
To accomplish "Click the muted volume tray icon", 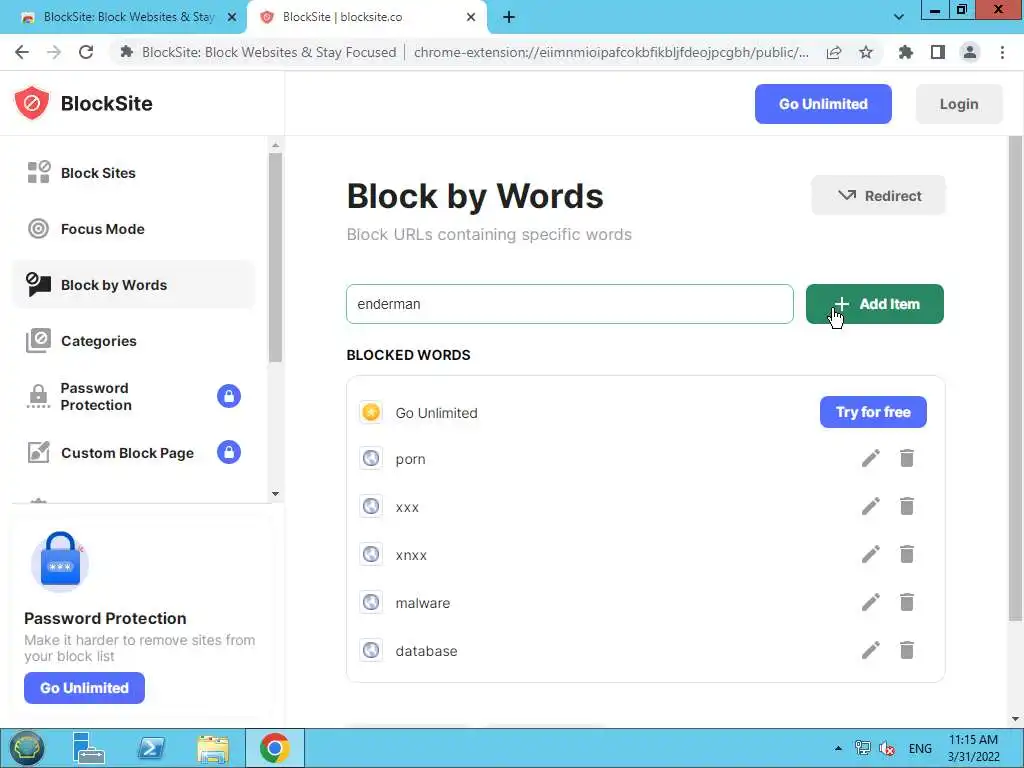I will click(x=887, y=748).
